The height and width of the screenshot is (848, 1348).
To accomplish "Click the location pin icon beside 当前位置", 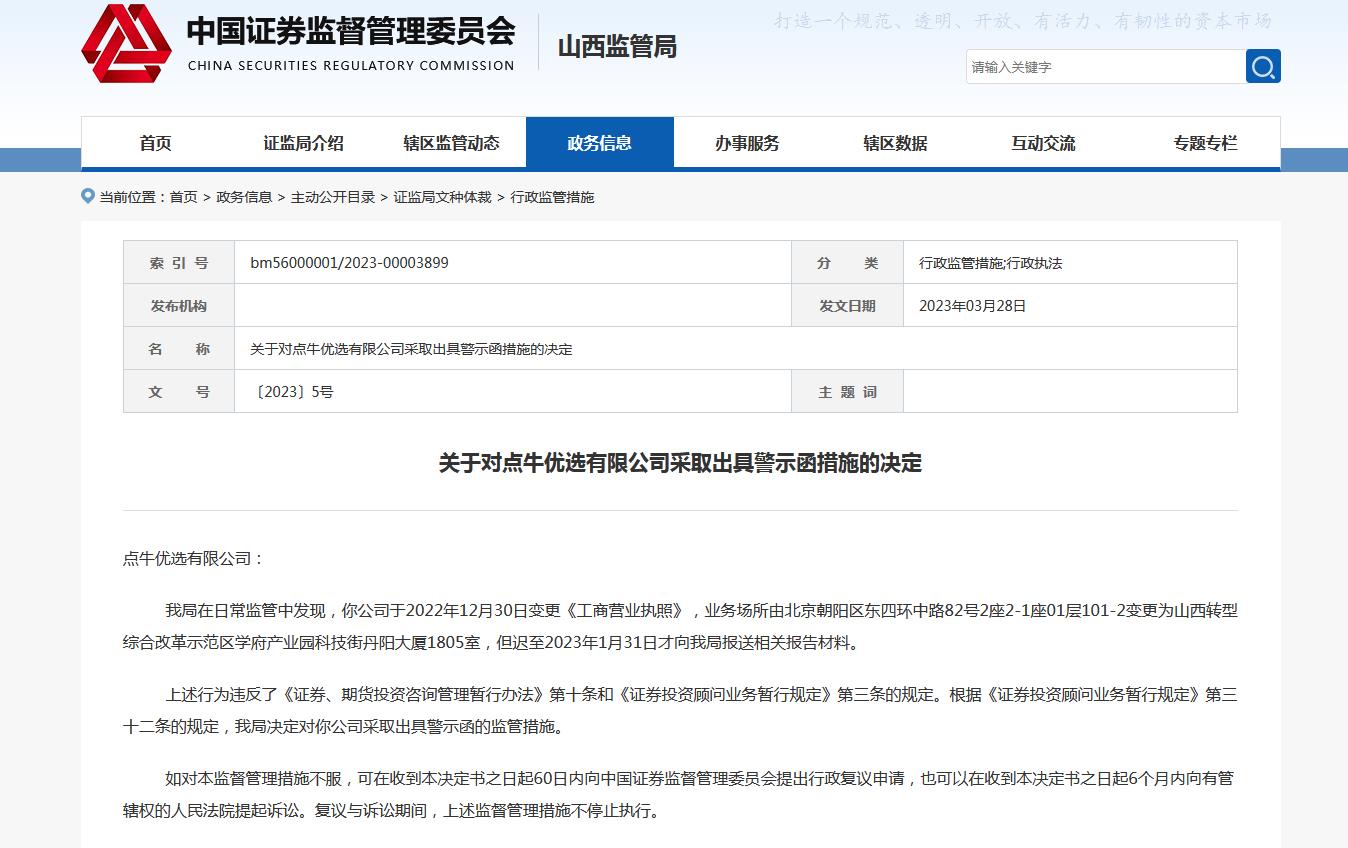I will tap(88, 196).
